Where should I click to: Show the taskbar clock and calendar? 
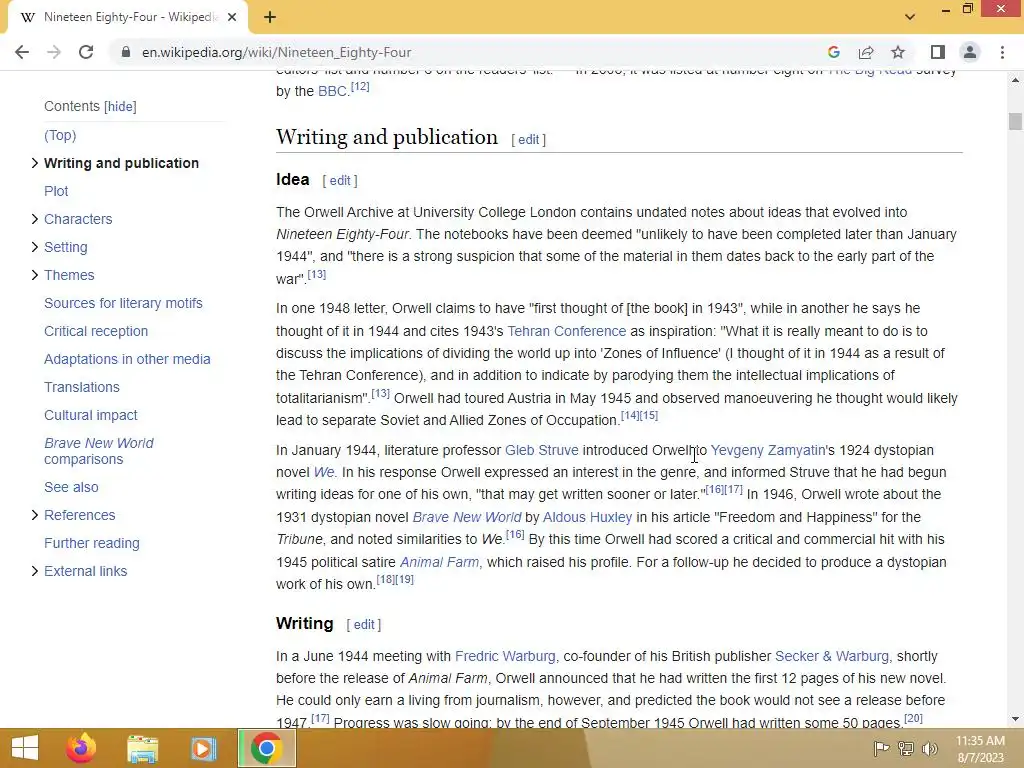[980, 749]
